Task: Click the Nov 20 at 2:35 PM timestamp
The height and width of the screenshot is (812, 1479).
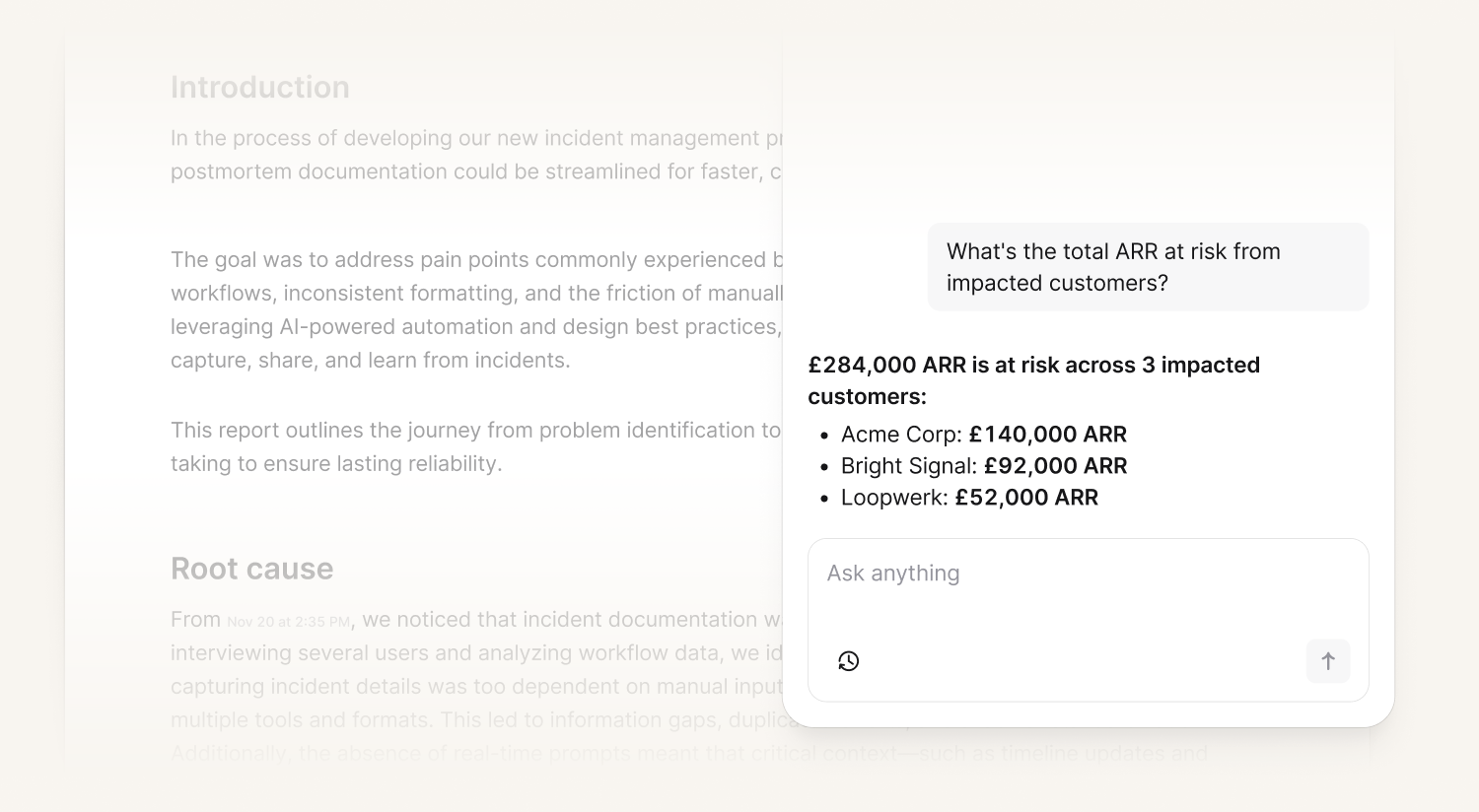Action: pos(288,622)
